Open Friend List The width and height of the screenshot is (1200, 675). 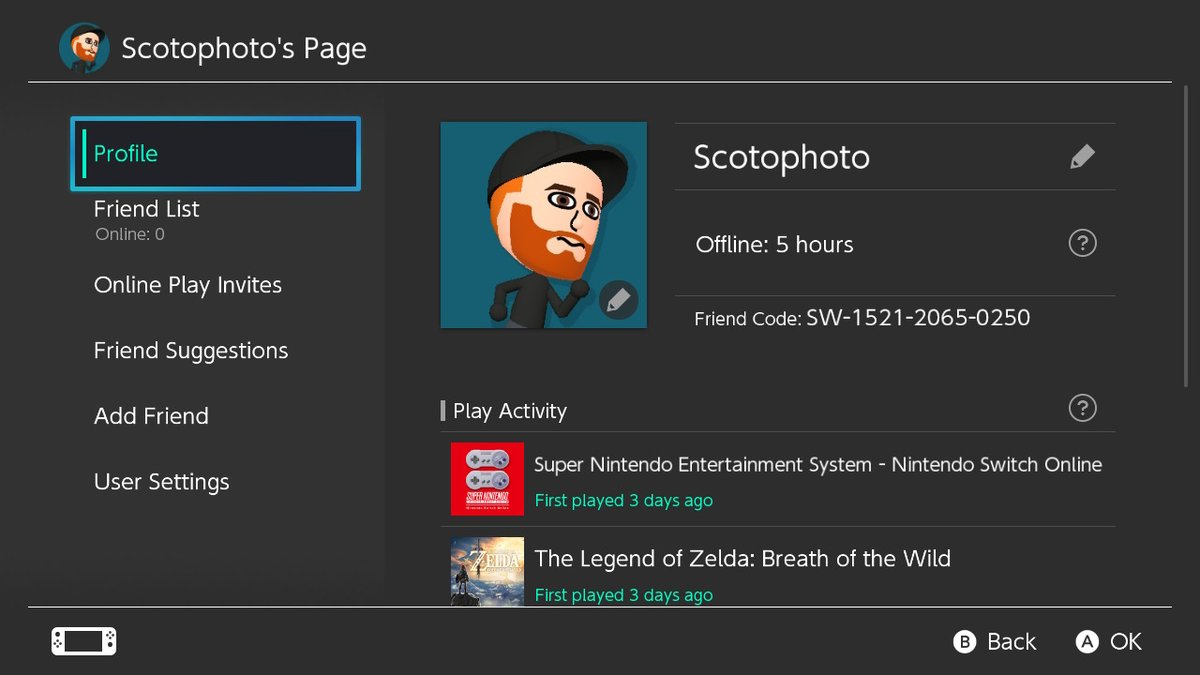coord(147,209)
